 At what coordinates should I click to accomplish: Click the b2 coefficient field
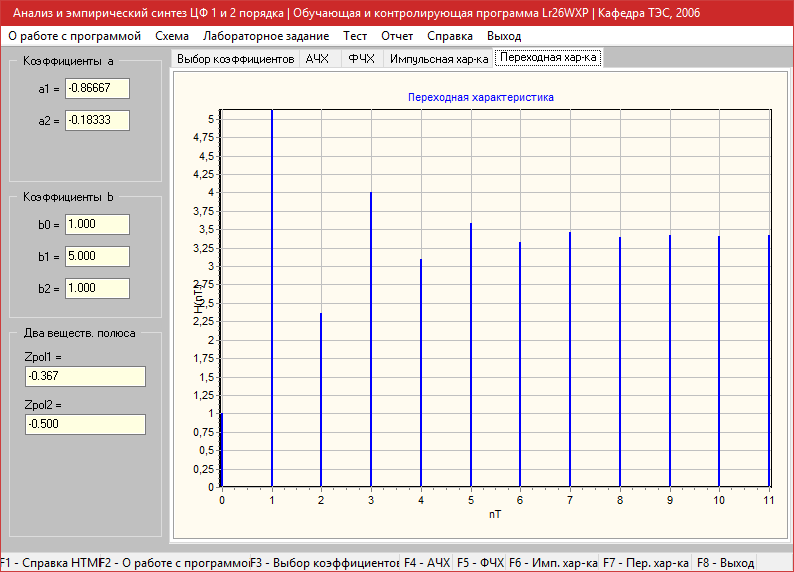point(97,288)
